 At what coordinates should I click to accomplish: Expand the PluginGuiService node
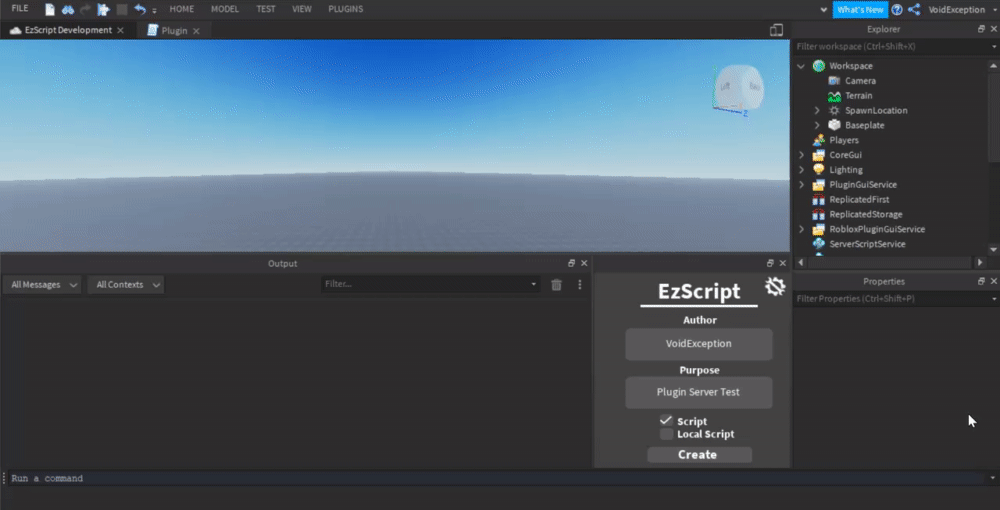click(801, 185)
